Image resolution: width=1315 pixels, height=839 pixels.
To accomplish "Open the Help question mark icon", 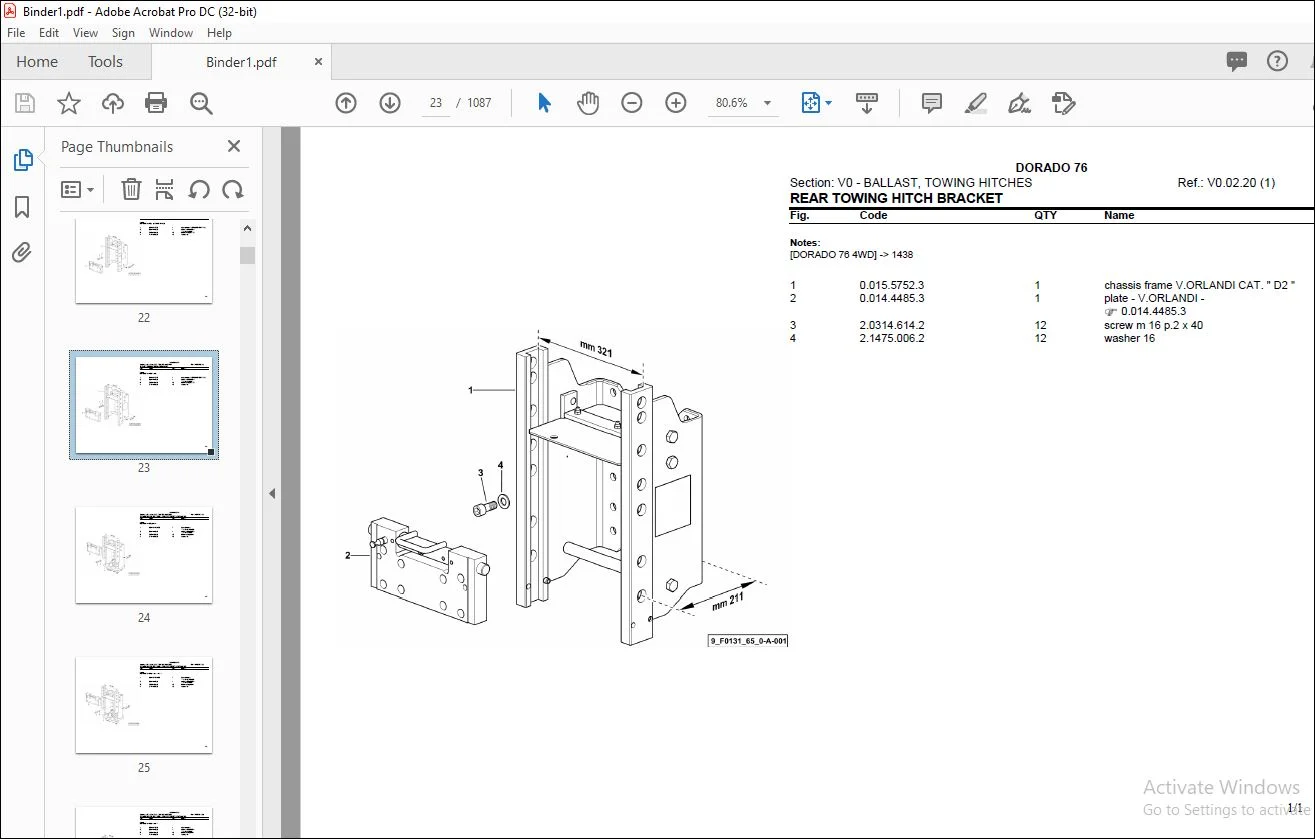I will point(1277,62).
